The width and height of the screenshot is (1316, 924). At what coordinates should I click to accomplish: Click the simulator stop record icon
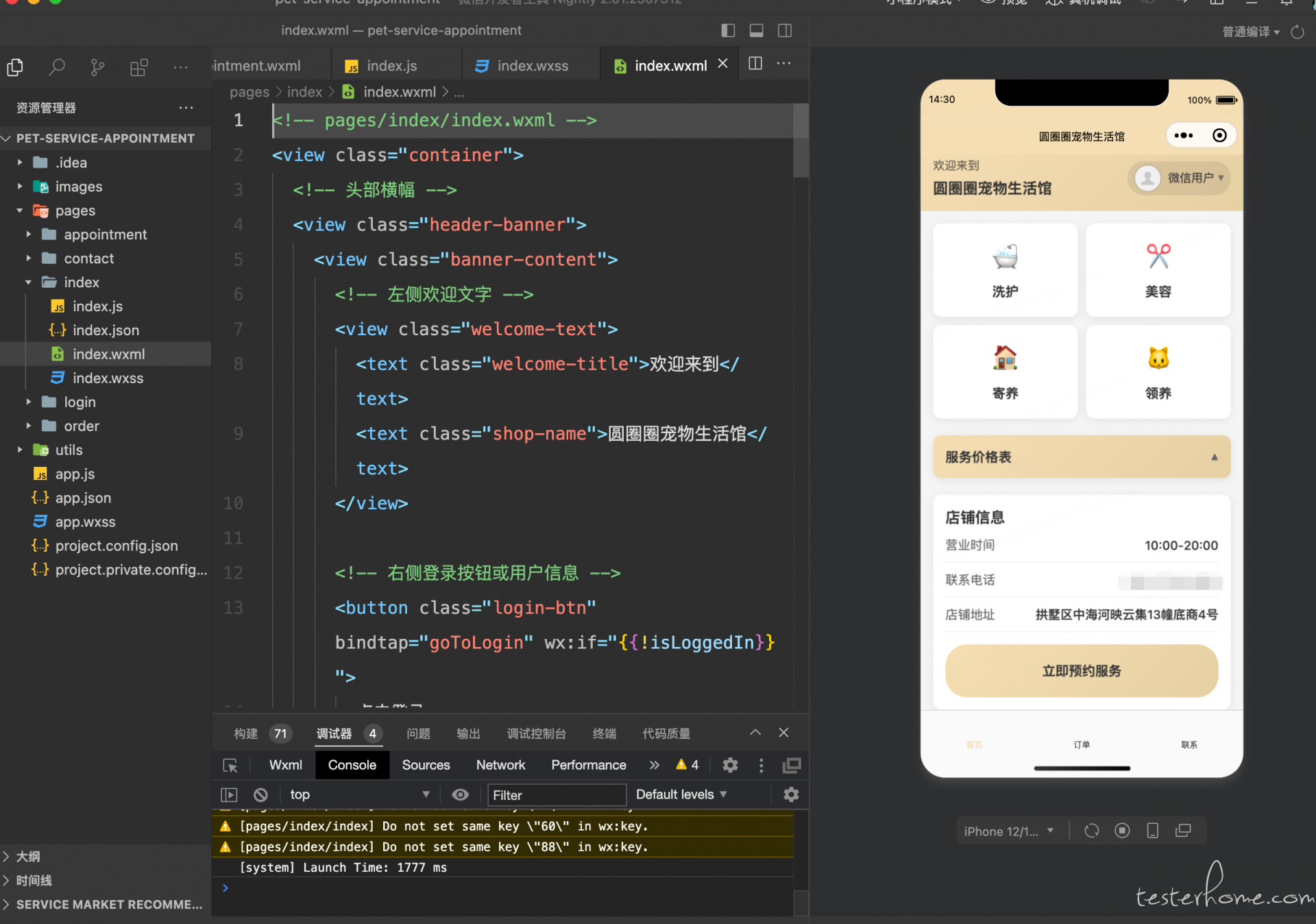(x=1122, y=831)
